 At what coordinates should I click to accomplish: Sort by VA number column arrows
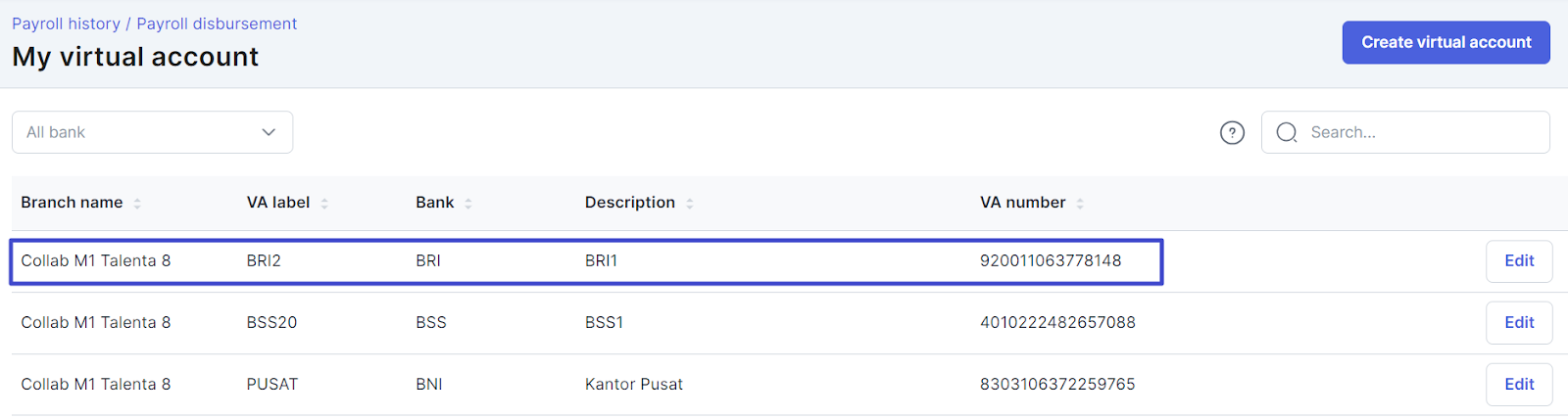[1080, 203]
